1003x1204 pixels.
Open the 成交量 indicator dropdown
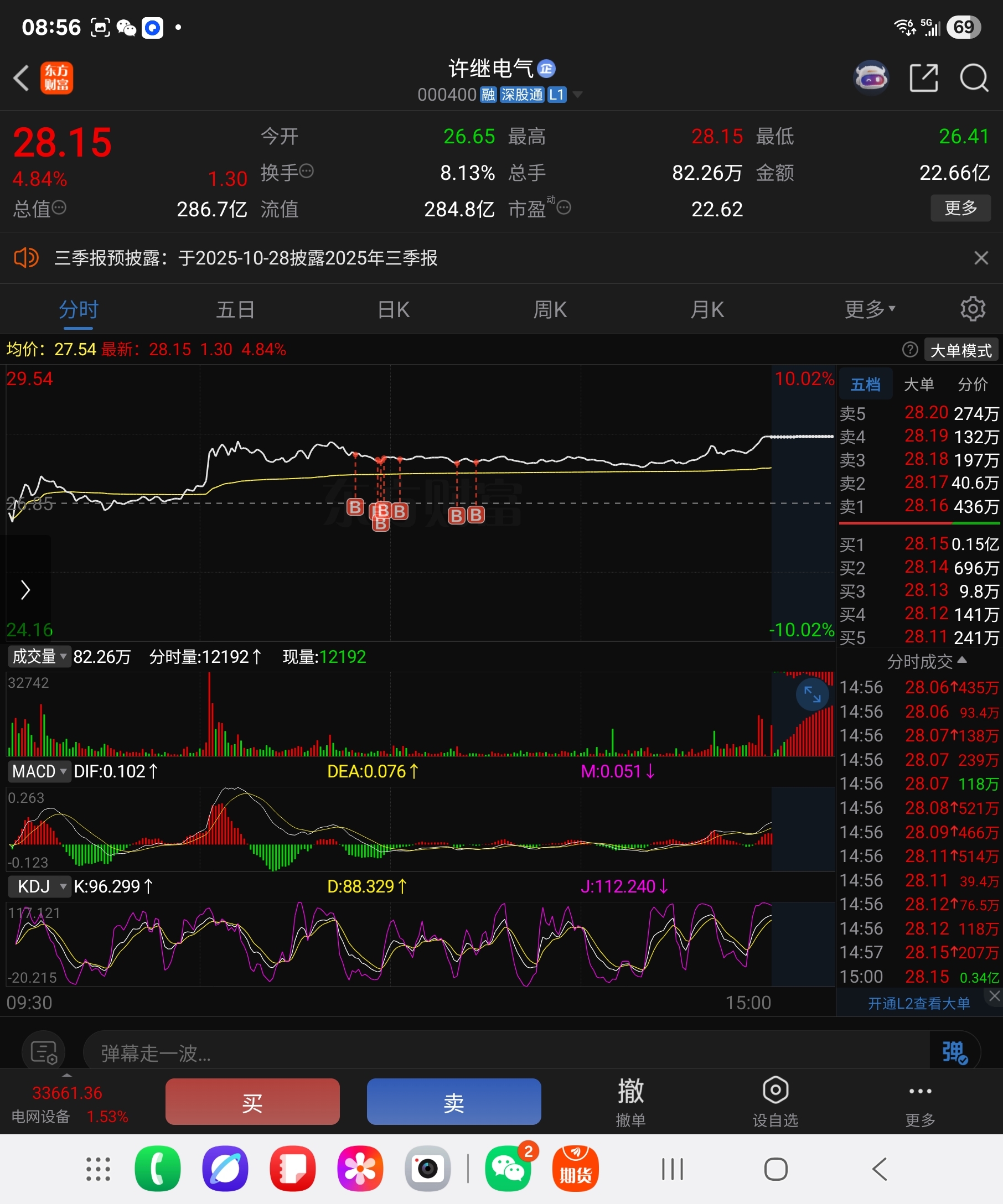pos(39,656)
